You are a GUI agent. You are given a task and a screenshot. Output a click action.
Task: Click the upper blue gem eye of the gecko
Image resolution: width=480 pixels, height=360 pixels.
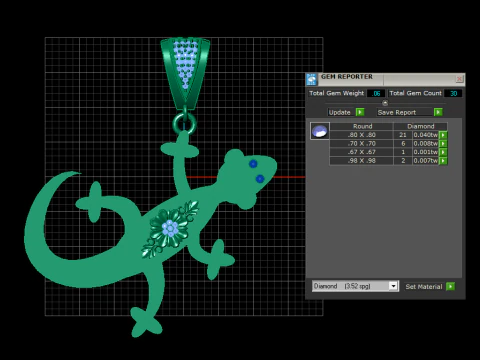tap(253, 164)
